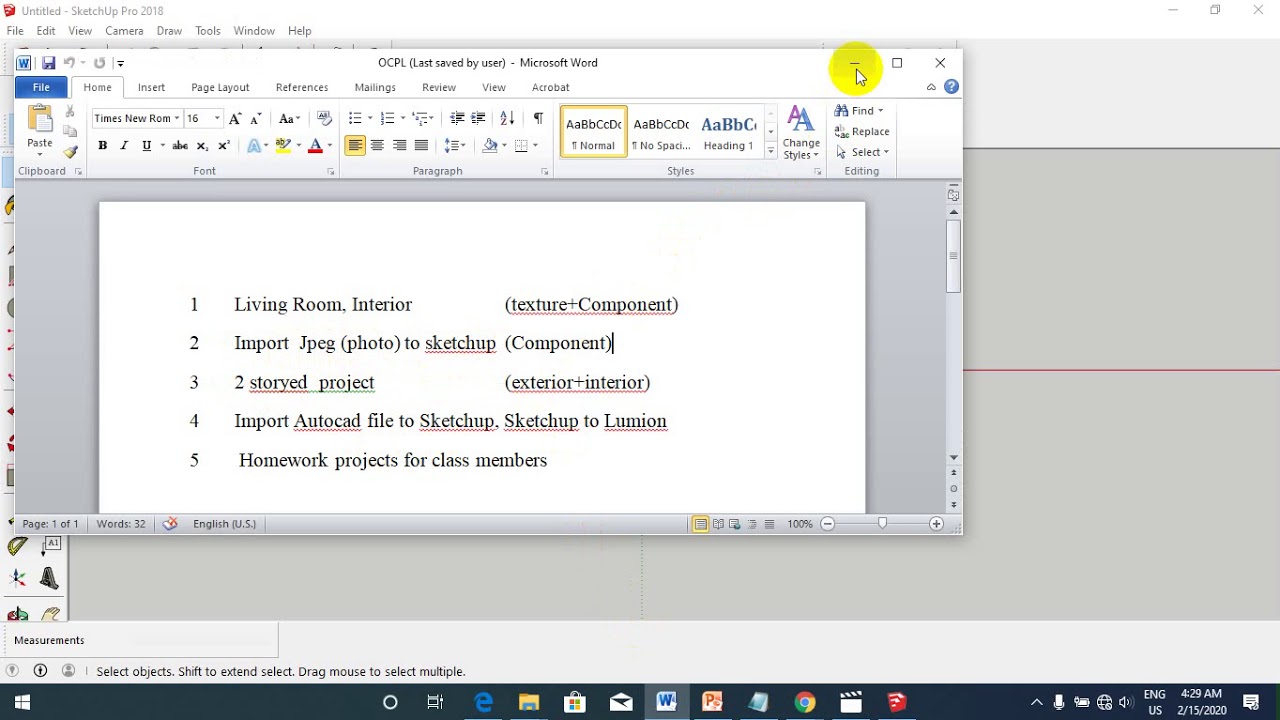Click the zoom slider handle in status bar
This screenshot has width=1280, height=720.
[882, 523]
